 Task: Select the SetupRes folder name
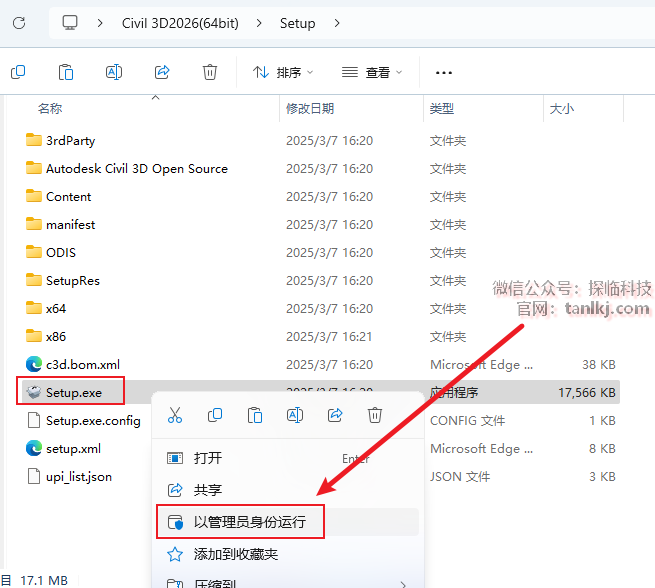pyautogui.click(x=73, y=280)
